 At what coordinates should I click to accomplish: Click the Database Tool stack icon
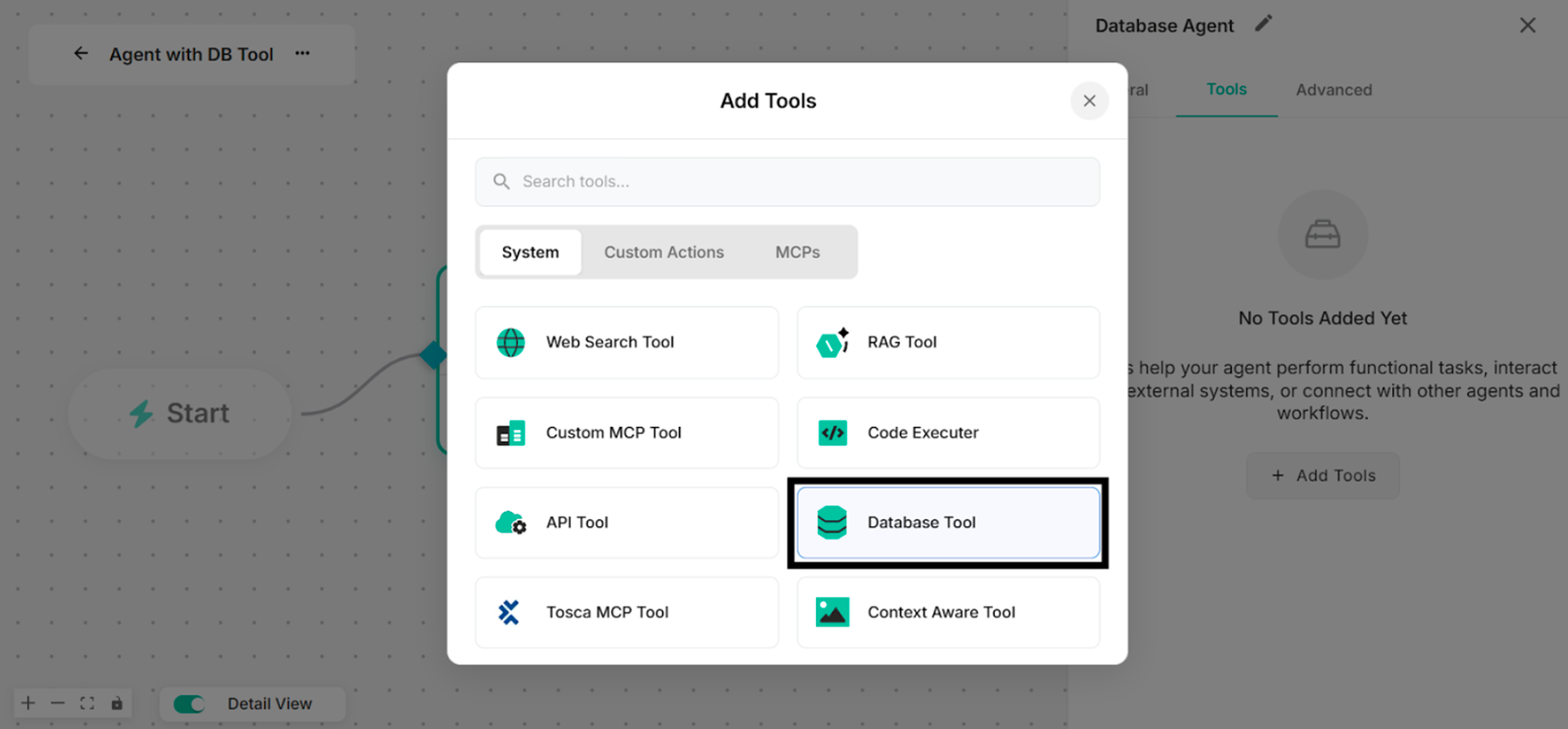pyautogui.click(x=832, y=523)
